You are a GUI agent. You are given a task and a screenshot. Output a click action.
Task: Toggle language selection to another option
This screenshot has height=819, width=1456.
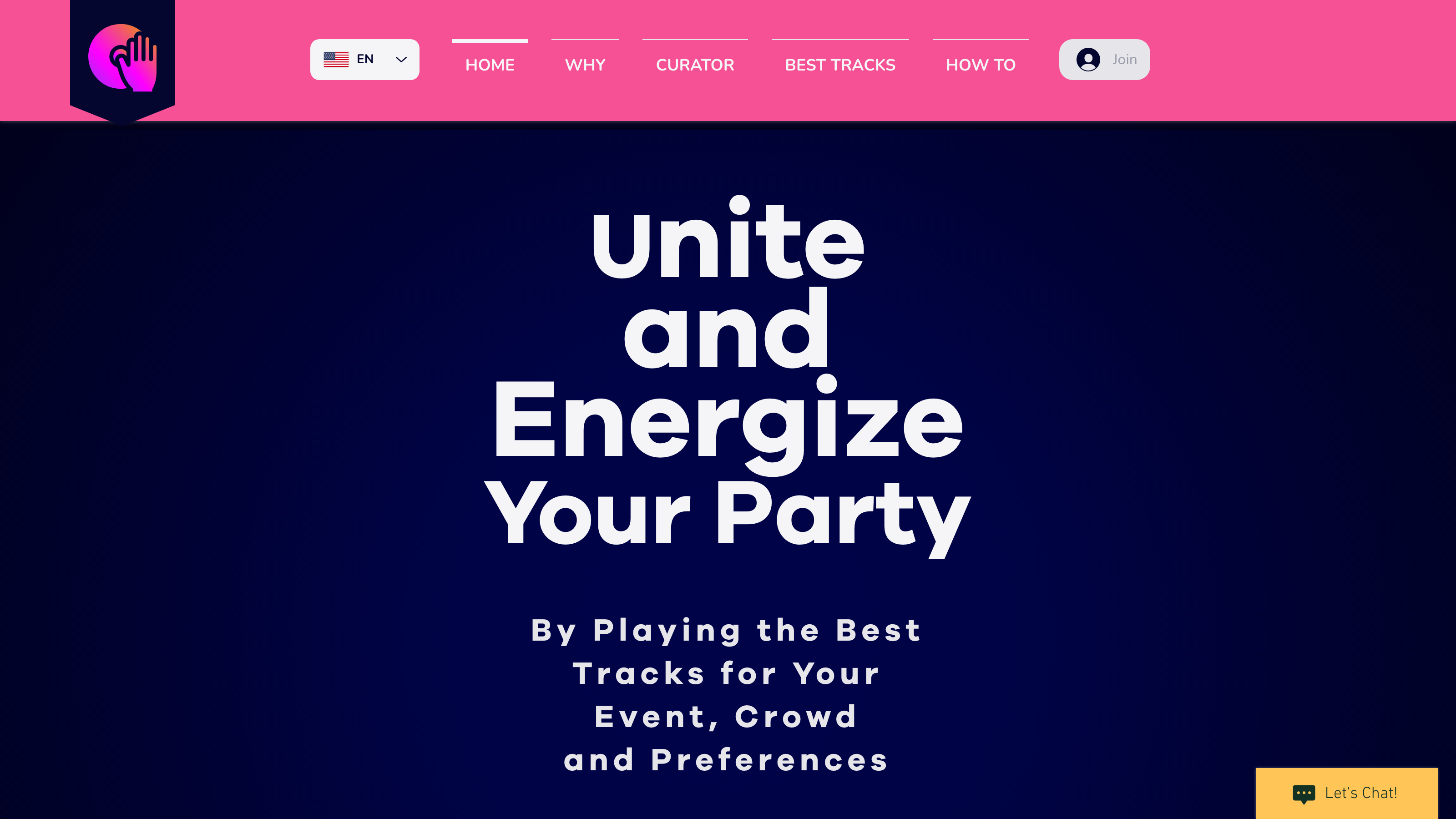[364, 59]
